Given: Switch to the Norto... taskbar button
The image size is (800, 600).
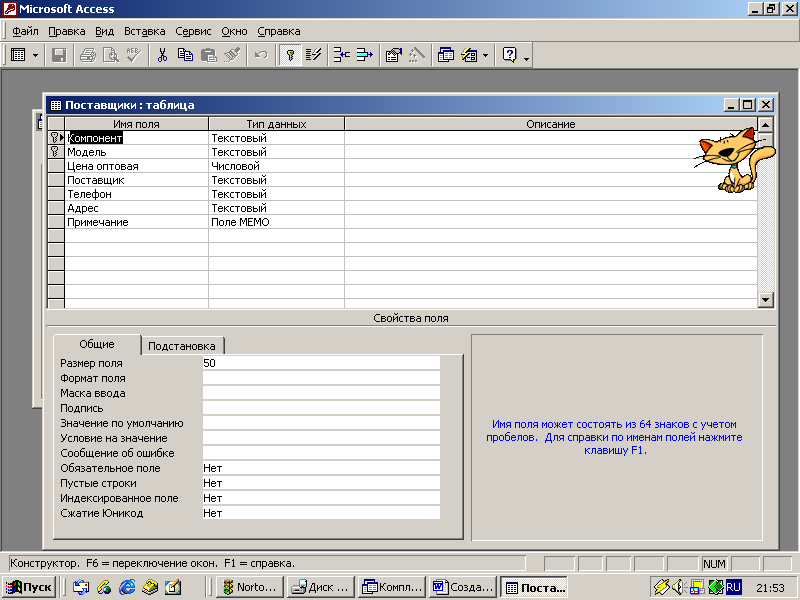Looking at the screenshot, I should click(249, 587).
